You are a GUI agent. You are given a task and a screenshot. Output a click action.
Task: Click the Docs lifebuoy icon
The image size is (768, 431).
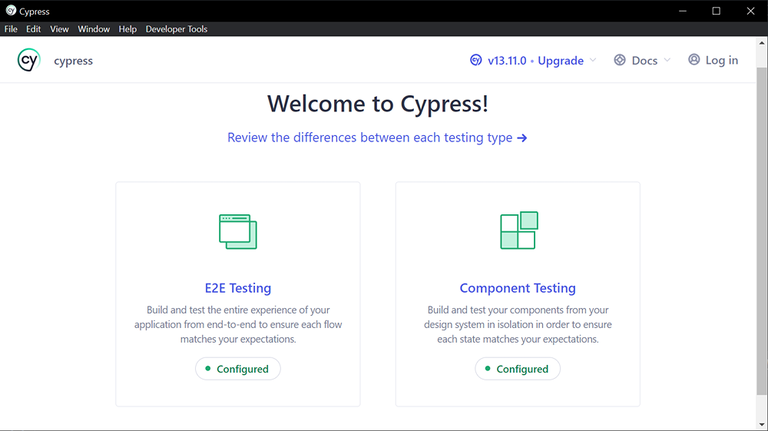point(620,60)
